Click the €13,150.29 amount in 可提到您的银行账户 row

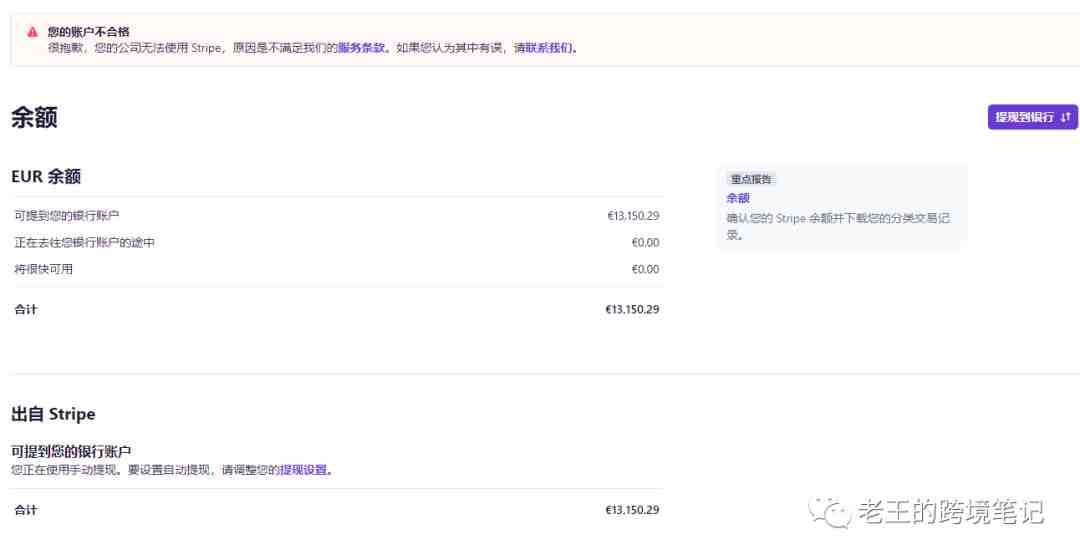point(633,216)
